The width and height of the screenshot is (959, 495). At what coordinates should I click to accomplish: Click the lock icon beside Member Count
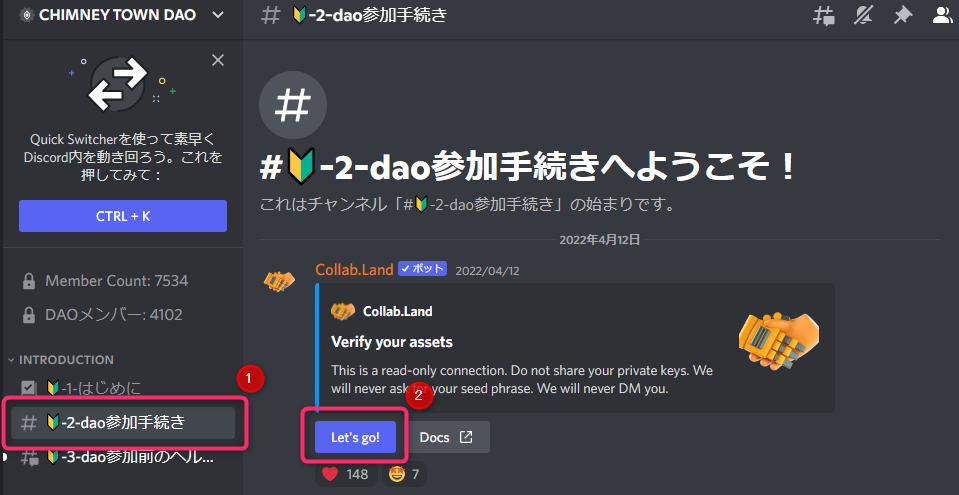tap(28, 281)
